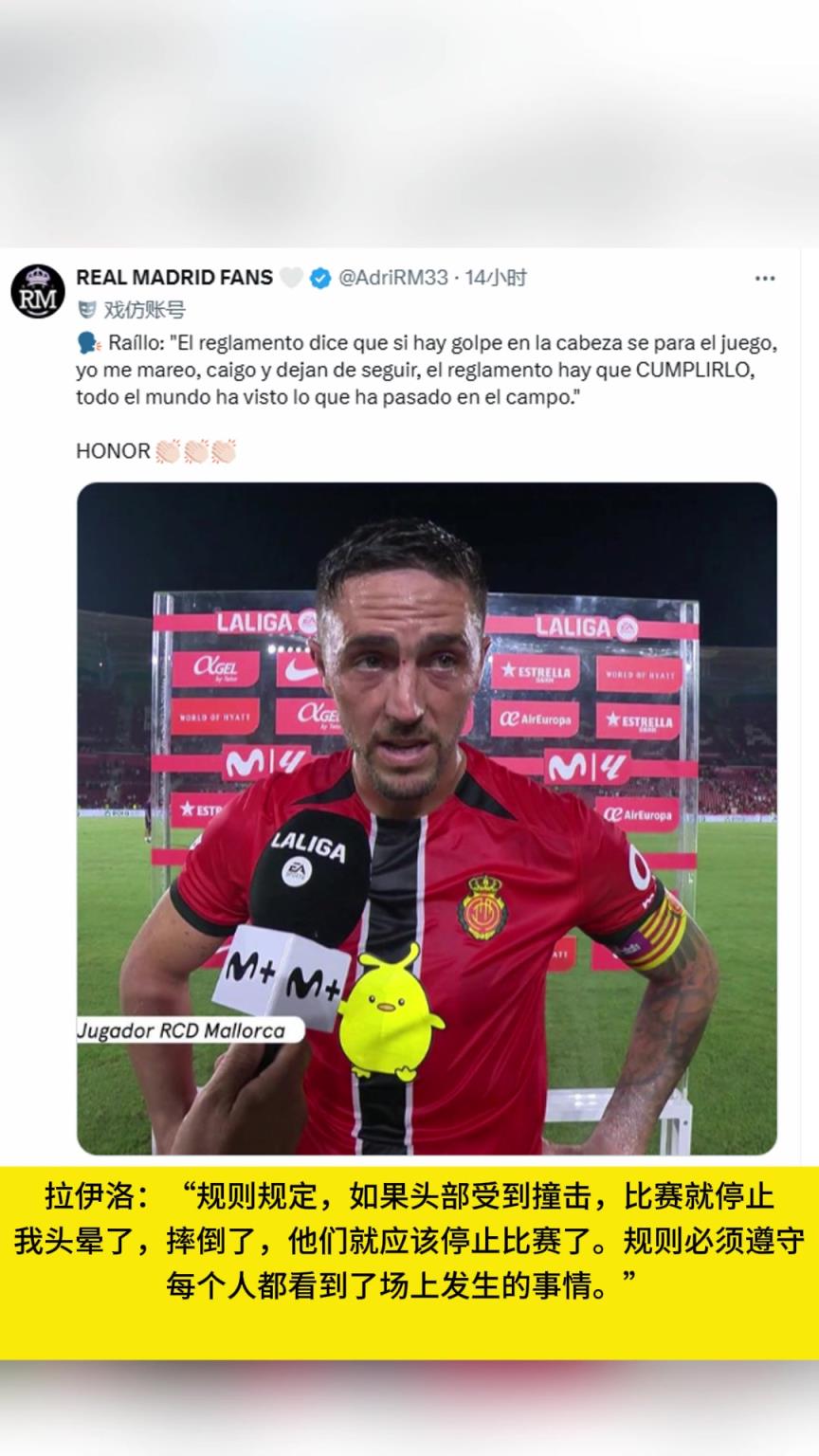Click the RCD Mallorca crest on jersey
The height and width of the screenshot is (1456, 819).
point(482,908)
